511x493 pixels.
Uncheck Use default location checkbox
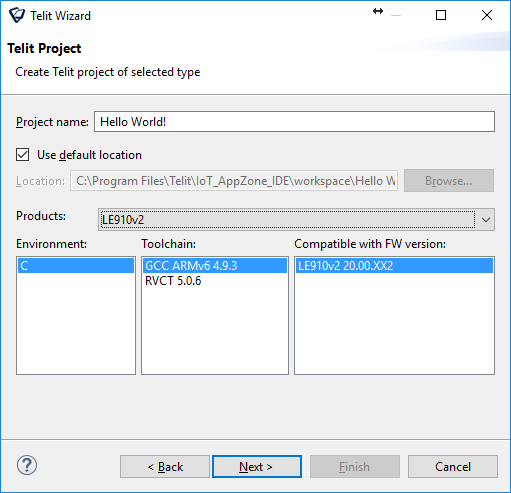tap(23, 155)
